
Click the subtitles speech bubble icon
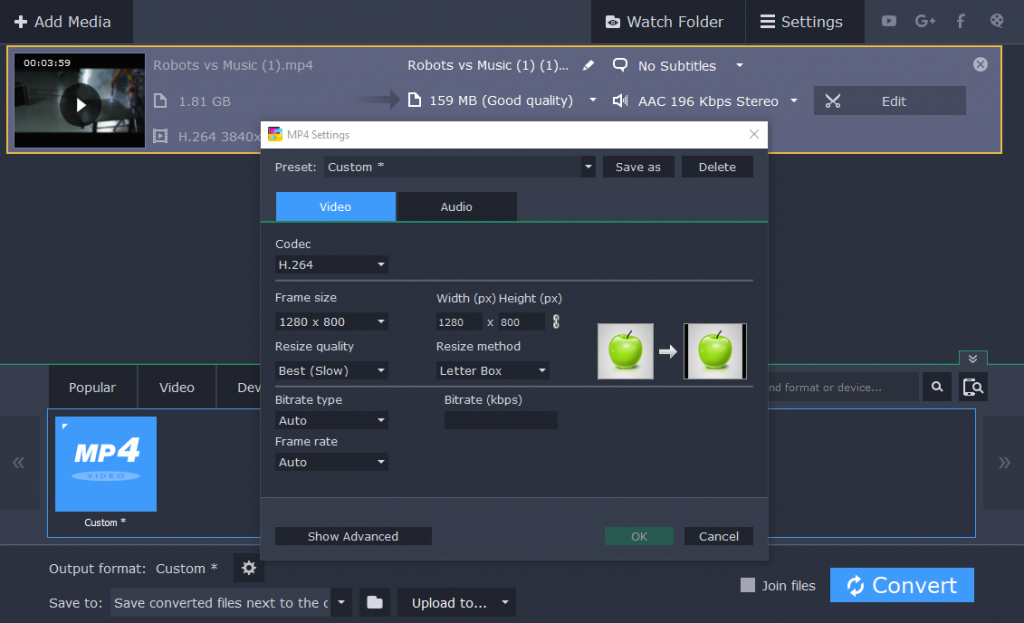[x=620, y=65]
